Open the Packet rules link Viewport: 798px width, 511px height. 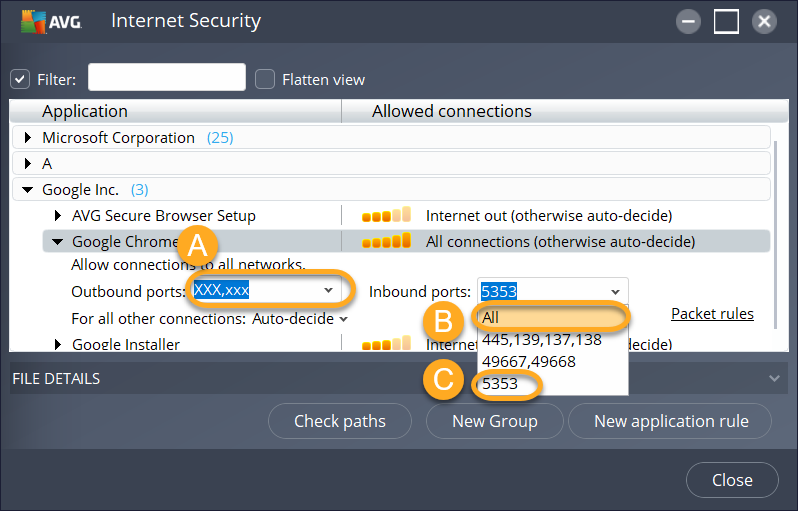point(712,314)
